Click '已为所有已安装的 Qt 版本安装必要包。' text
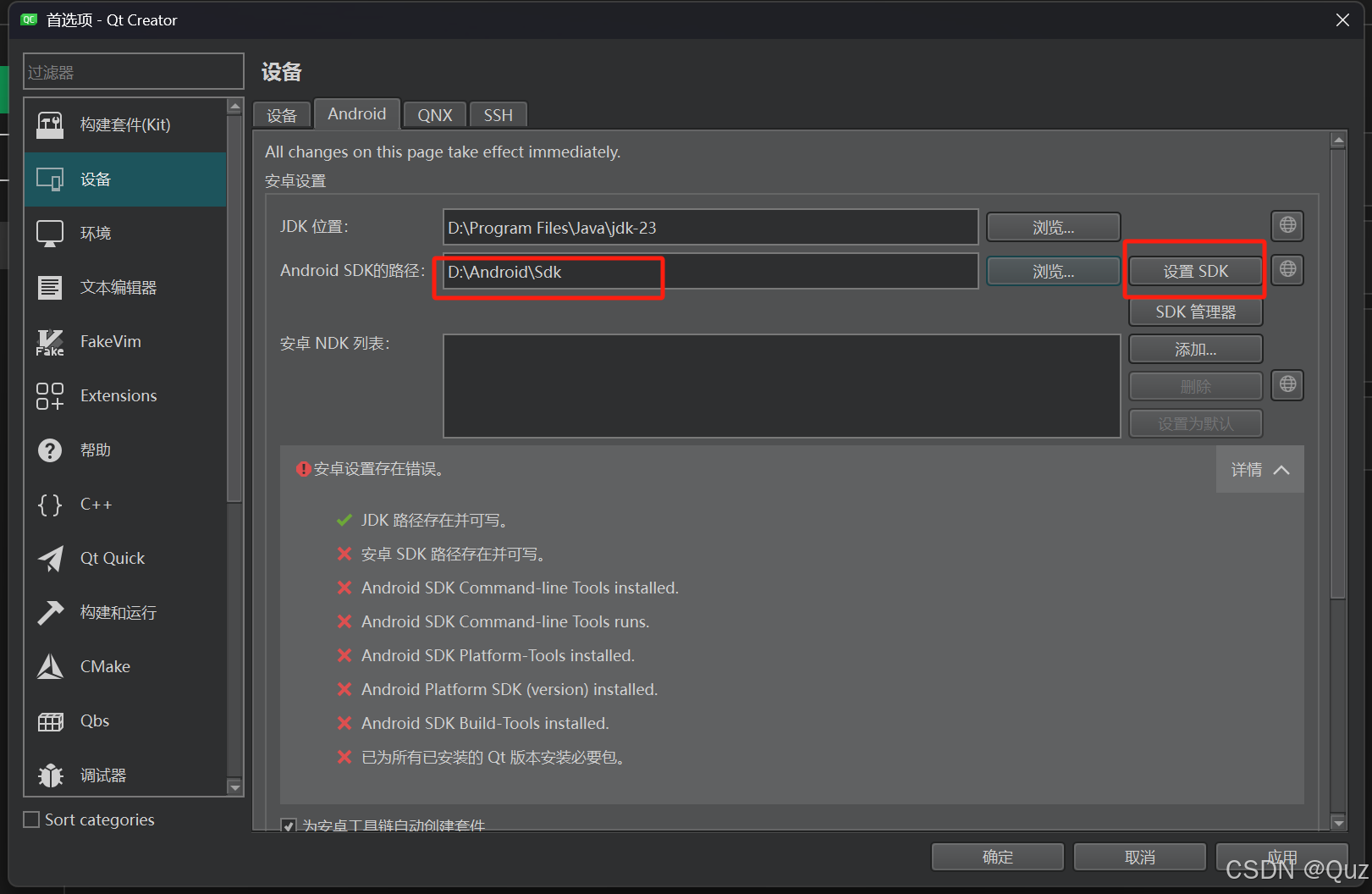The image size is (1372, 894). point(496,757)
